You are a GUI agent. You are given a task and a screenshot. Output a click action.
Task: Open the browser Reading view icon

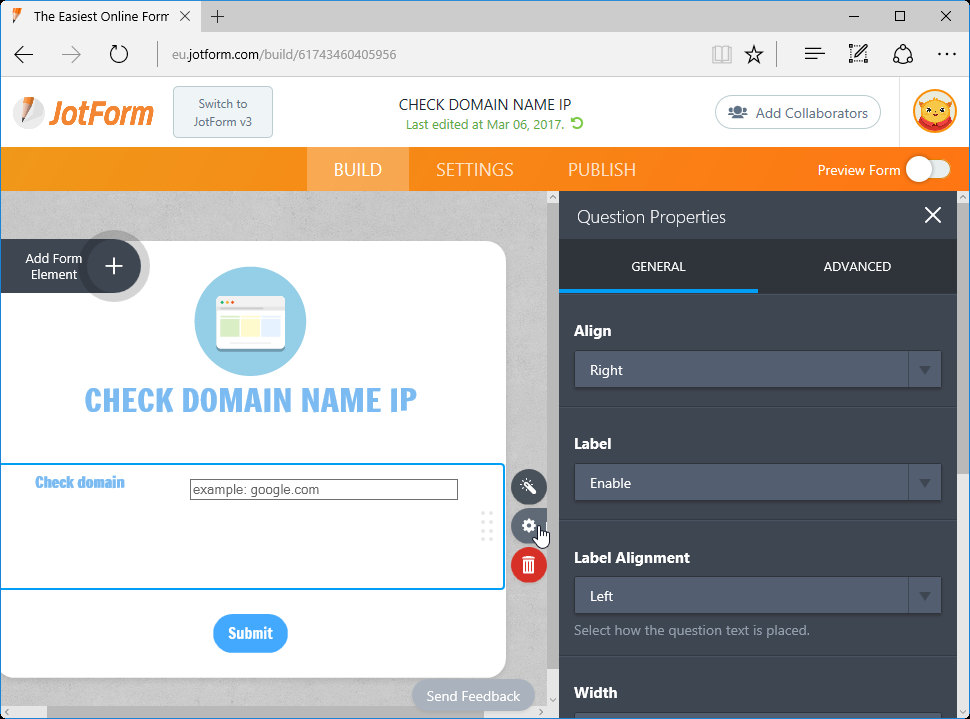click(x=721, y=54)
